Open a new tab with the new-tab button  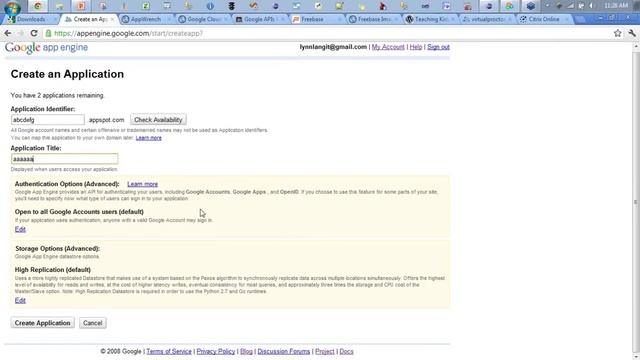[x=580, y=19]
